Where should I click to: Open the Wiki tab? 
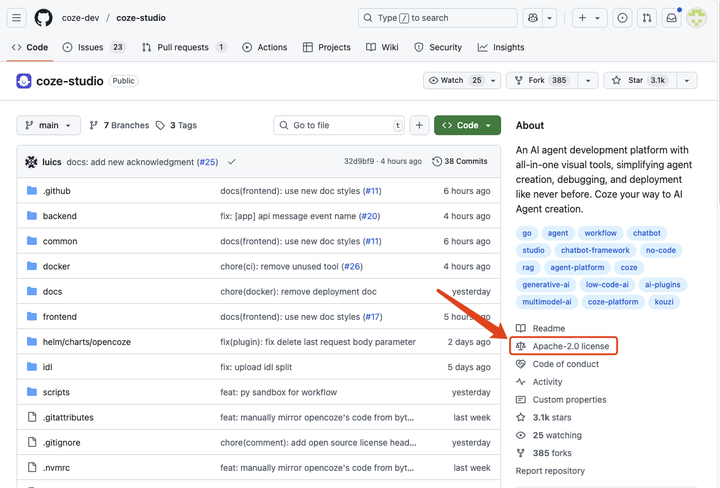coord(382,47)
